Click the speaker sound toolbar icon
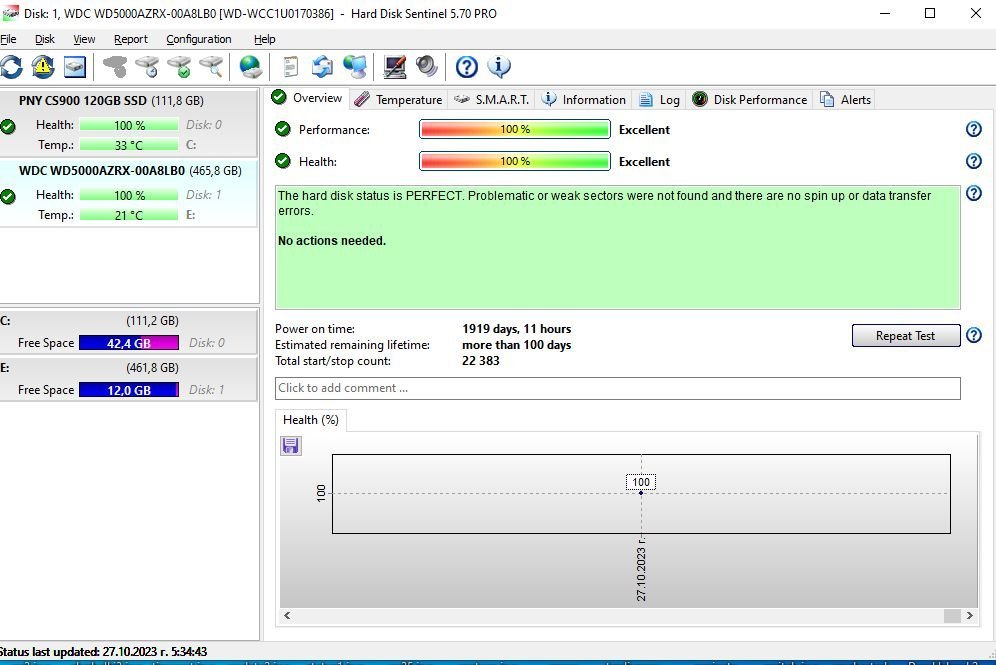The image size is (996, 665). 427,67
